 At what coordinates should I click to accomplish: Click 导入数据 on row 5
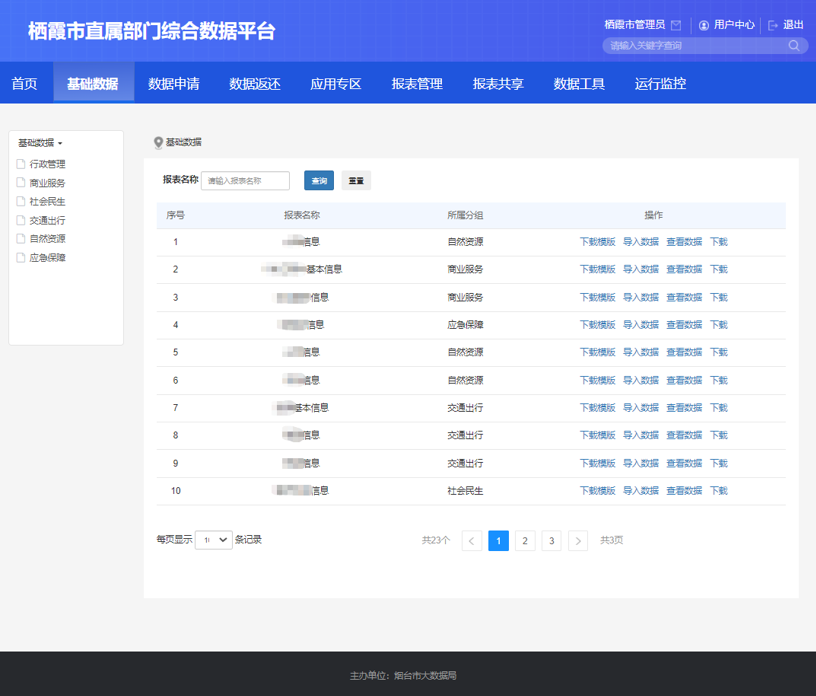tap(640, 352)
